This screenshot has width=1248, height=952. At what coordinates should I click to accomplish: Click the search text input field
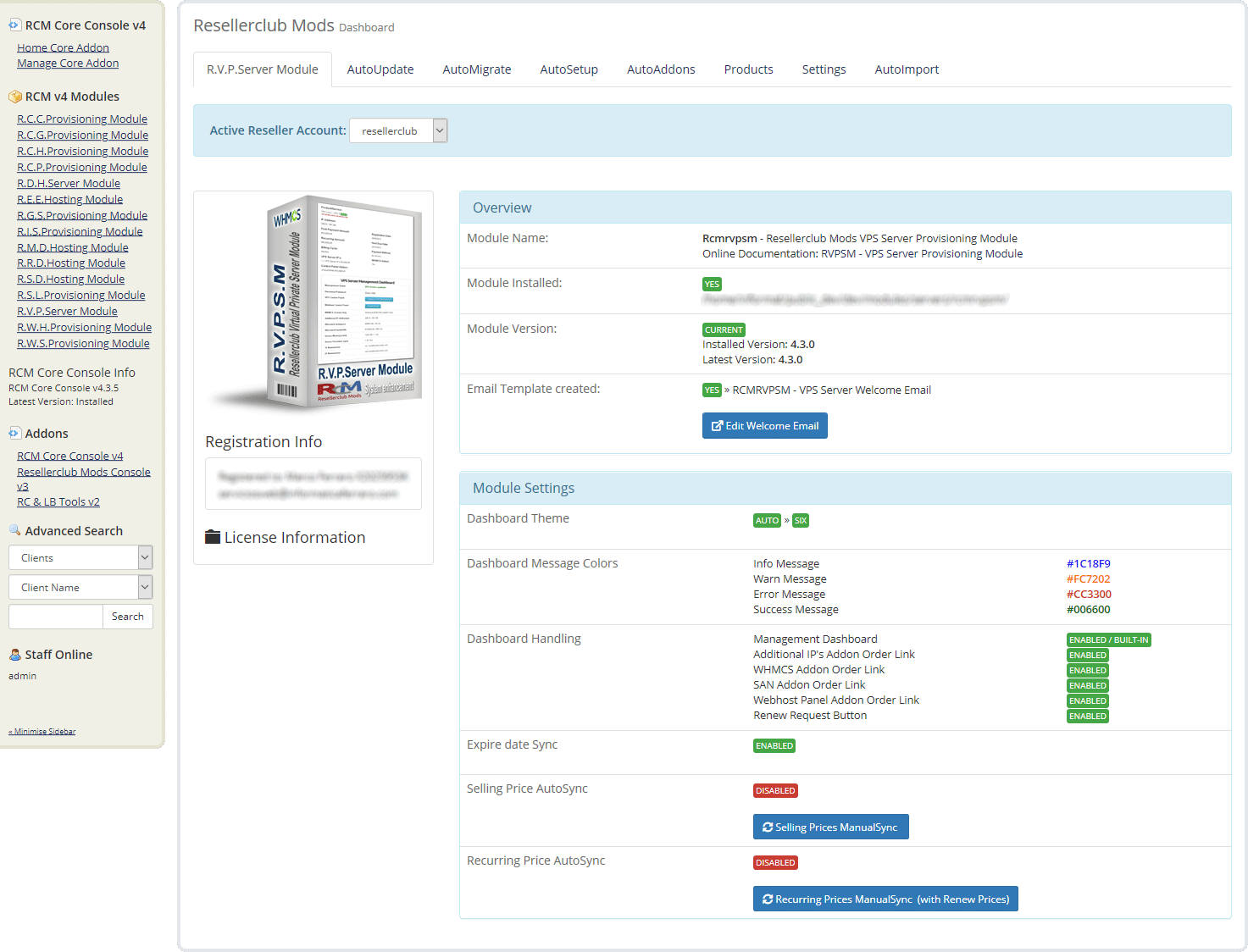[56, 617]
